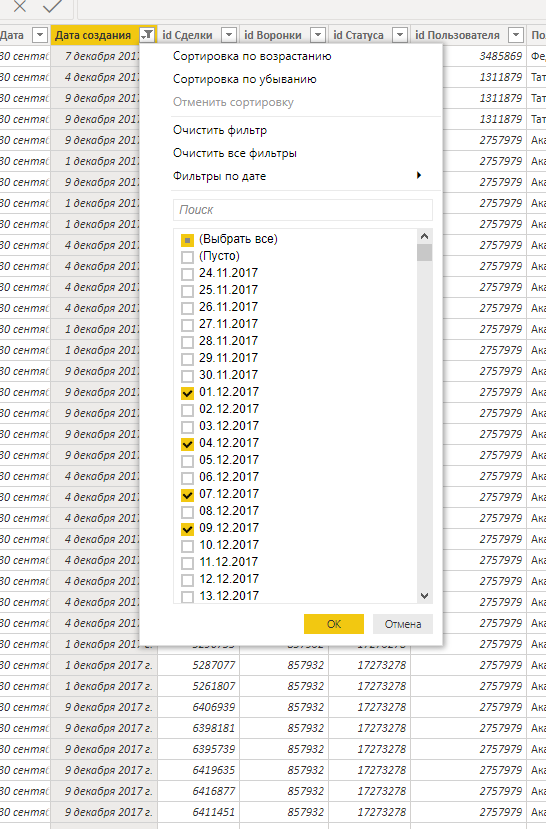The height and width of the screenshot is (829, 546).
Task: Choose Очистить все фильтры
Action: [x=235, y=153]
